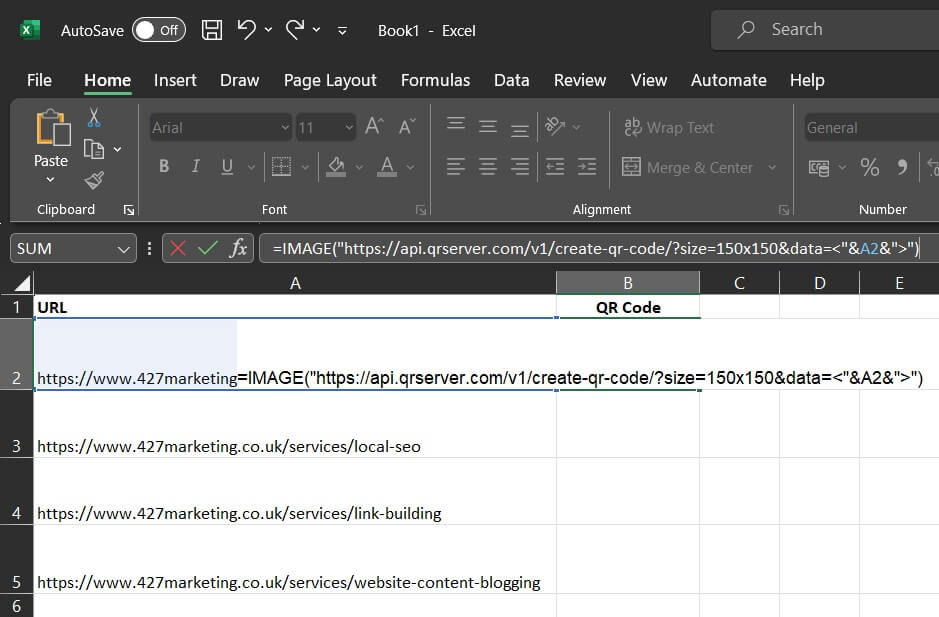Open the View tab
Image resolution: width=939 pixels, height=617 pixels.
click(x=649, y=80)
